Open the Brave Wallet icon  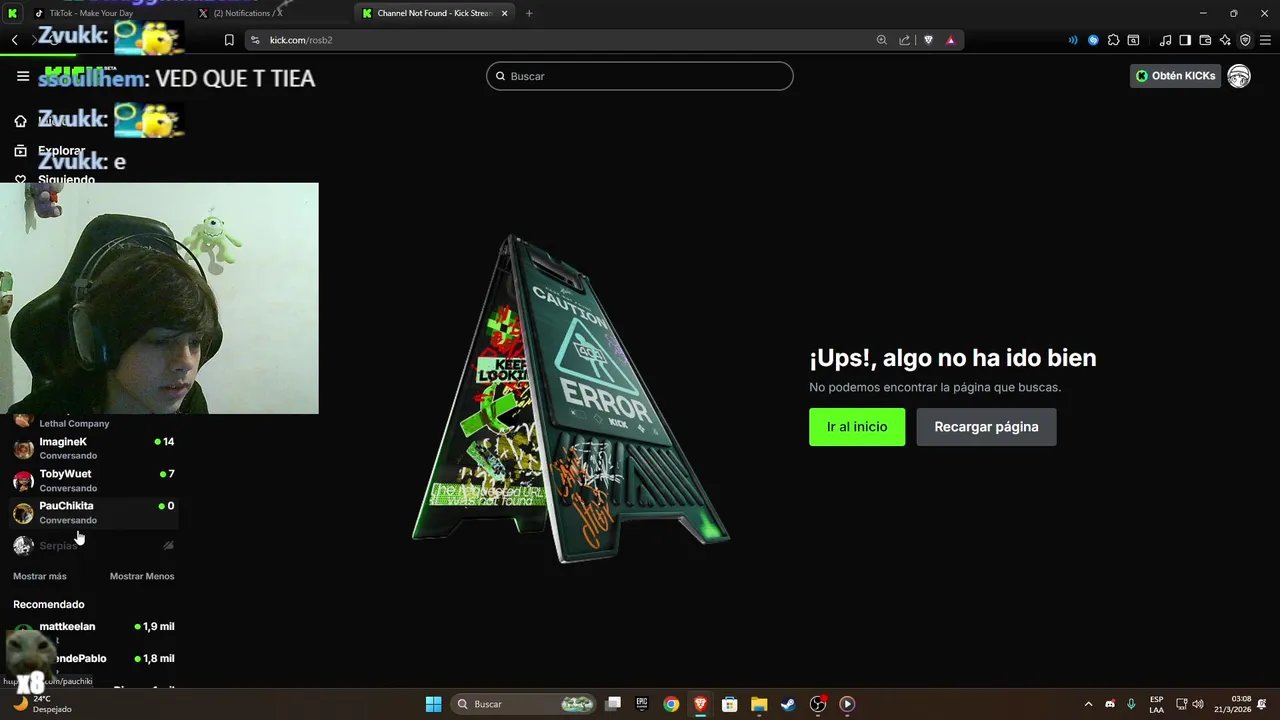point(1205,40)
